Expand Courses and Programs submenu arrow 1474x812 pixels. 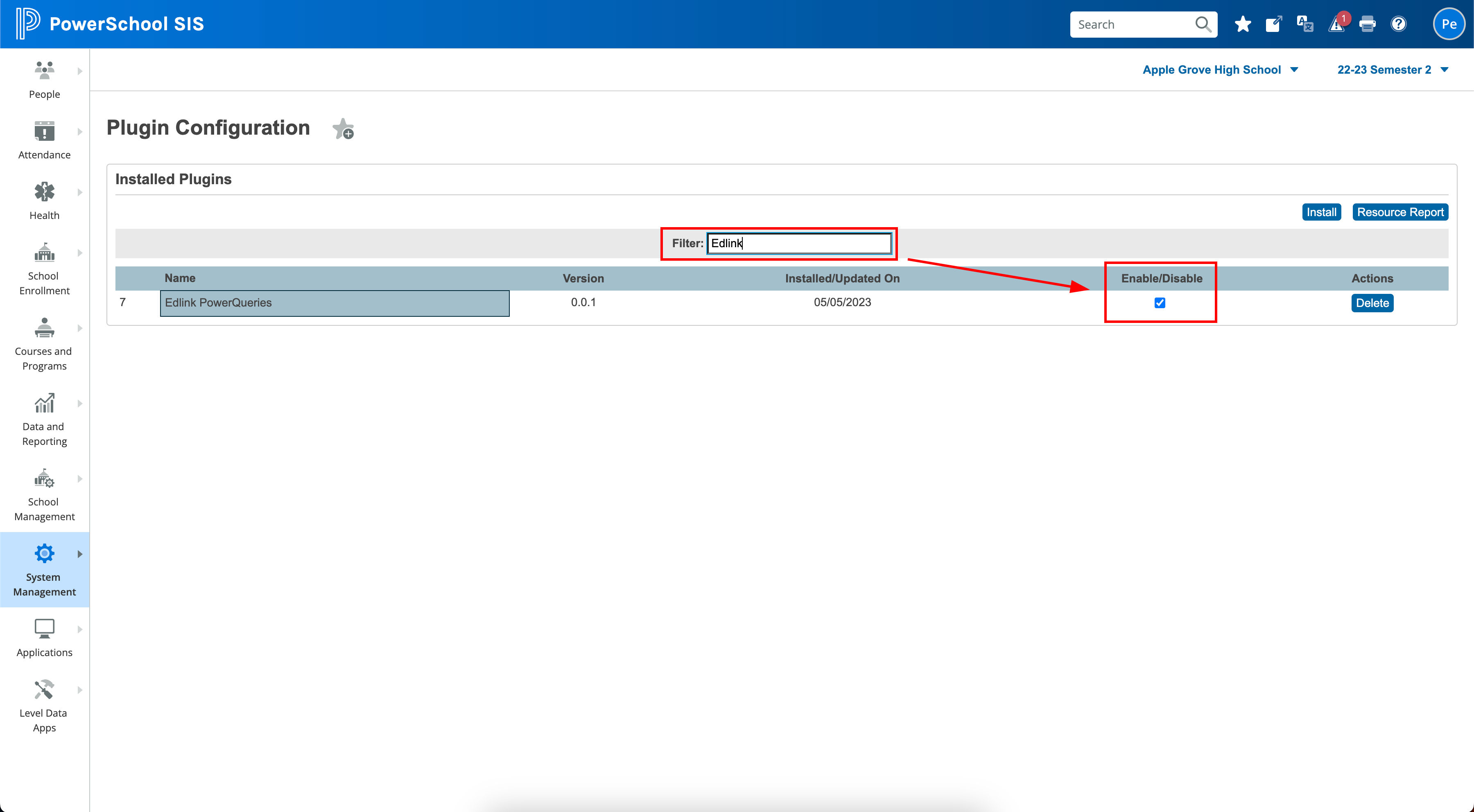[79, 328]
